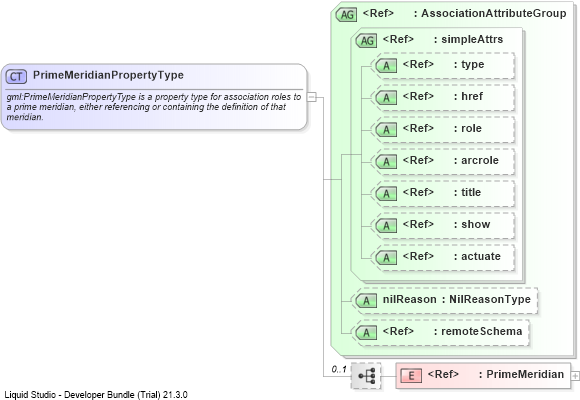Expand the PrimeMeridian element plus box
The width and height of the screenshot is (580, 400).
(x=575, y=376)
